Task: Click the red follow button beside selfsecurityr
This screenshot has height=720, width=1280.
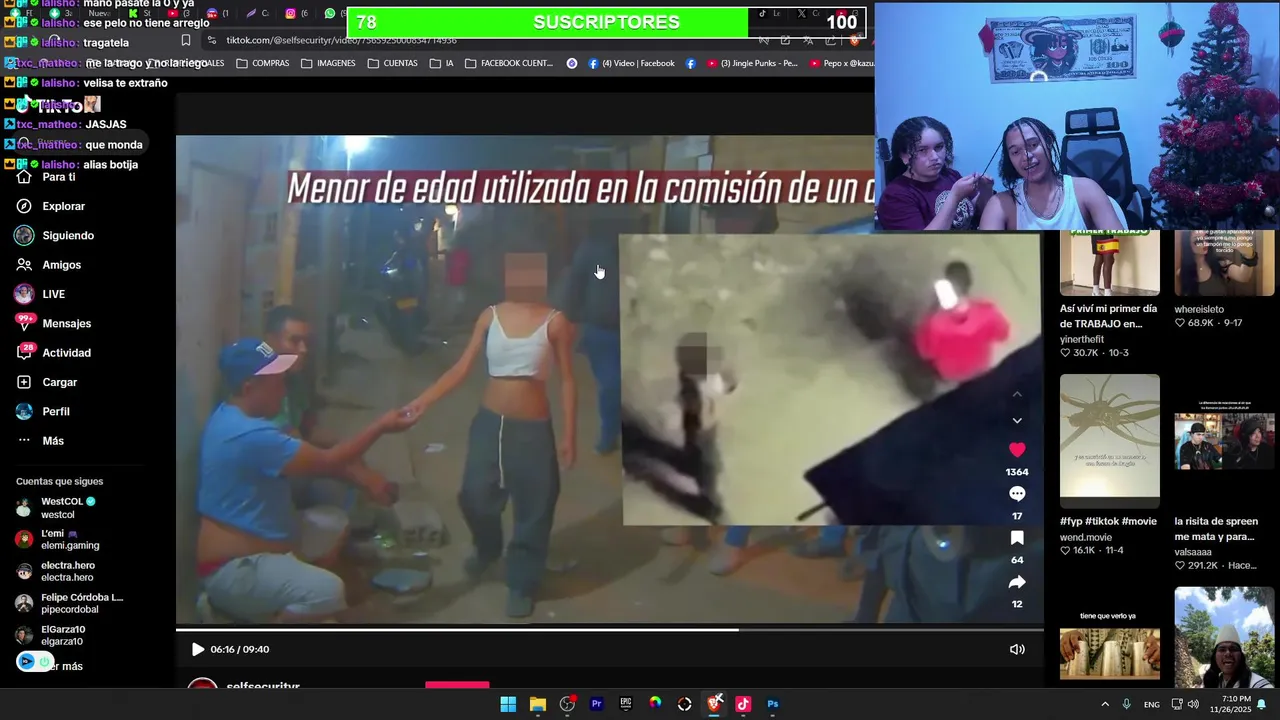Action: (x=457, y=686)
